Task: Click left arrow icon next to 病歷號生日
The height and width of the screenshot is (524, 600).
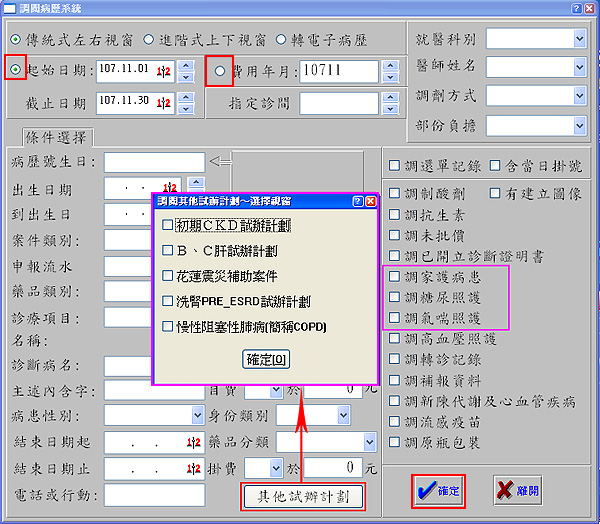Action: [x=221, y=162]
